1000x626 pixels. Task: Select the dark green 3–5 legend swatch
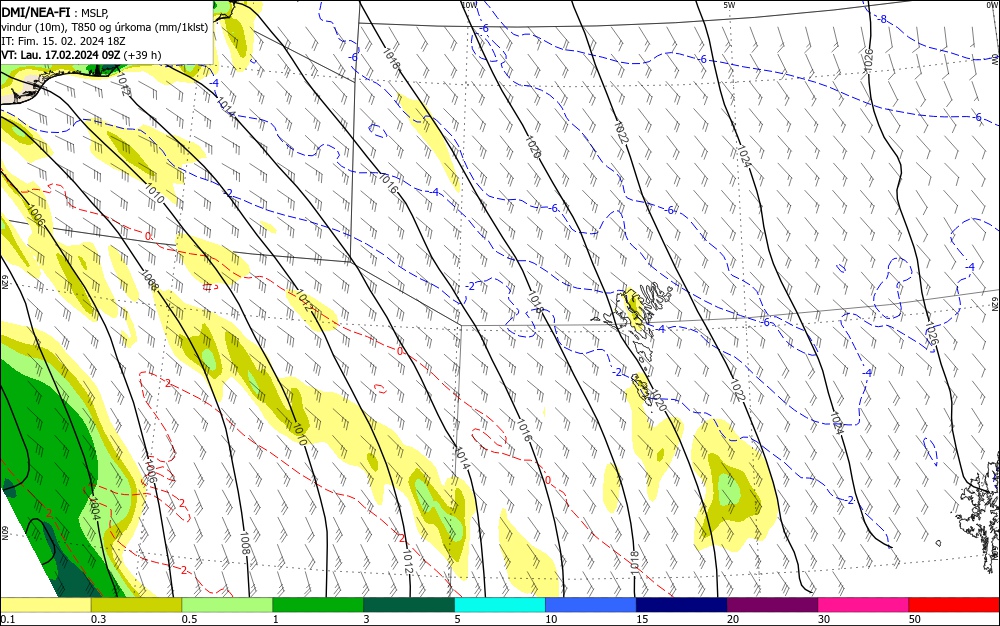(409, 605)
